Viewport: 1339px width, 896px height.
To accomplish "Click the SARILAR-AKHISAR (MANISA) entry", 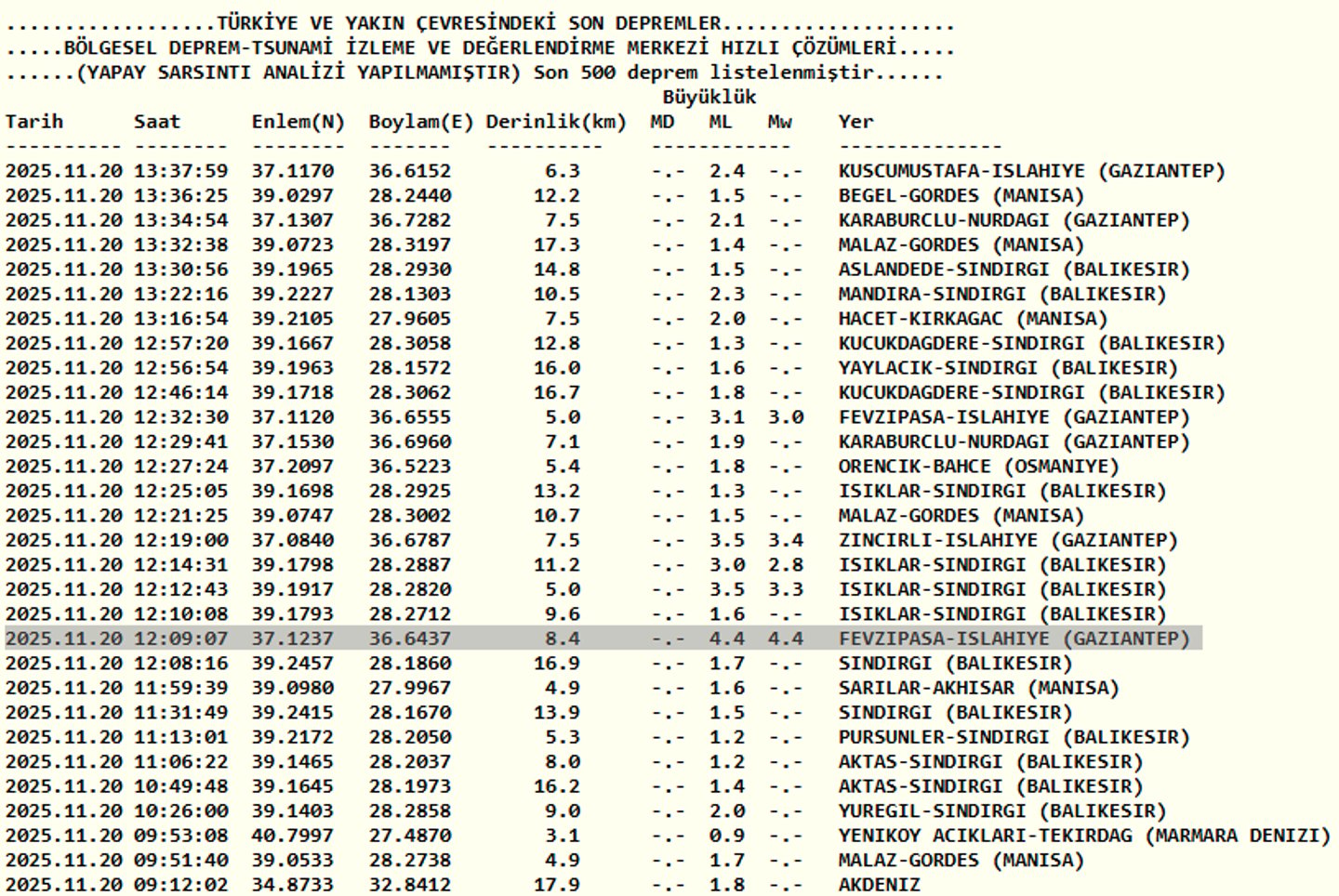I will pyautogui.click(x=978, y=688).
